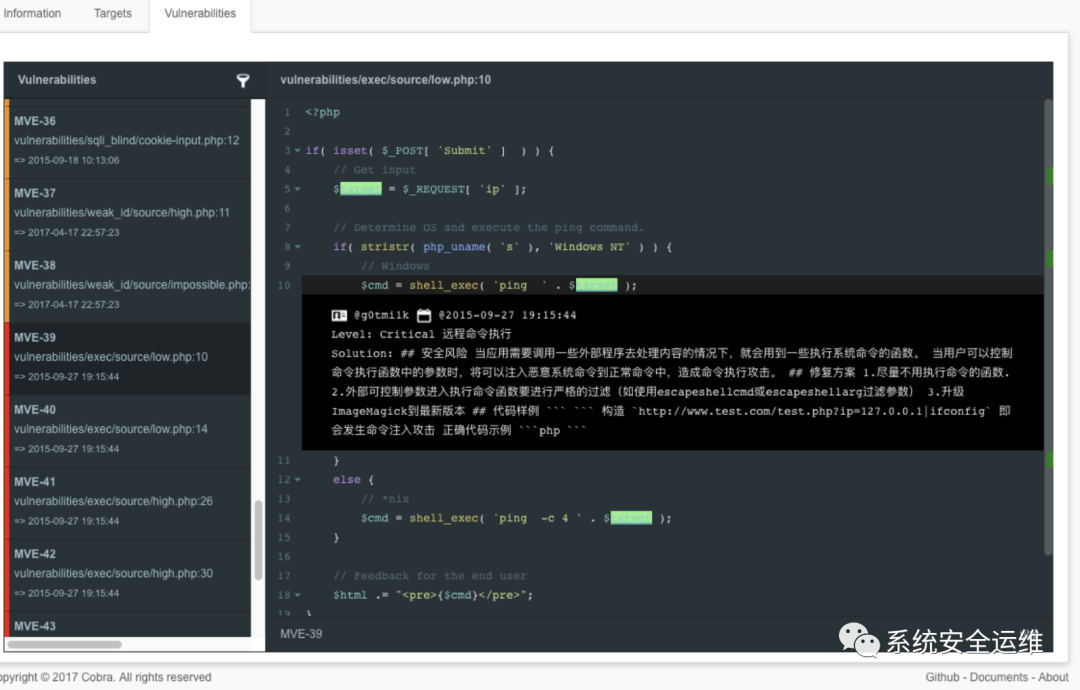Collapse the code fold at line 8

tap(298, 247)
